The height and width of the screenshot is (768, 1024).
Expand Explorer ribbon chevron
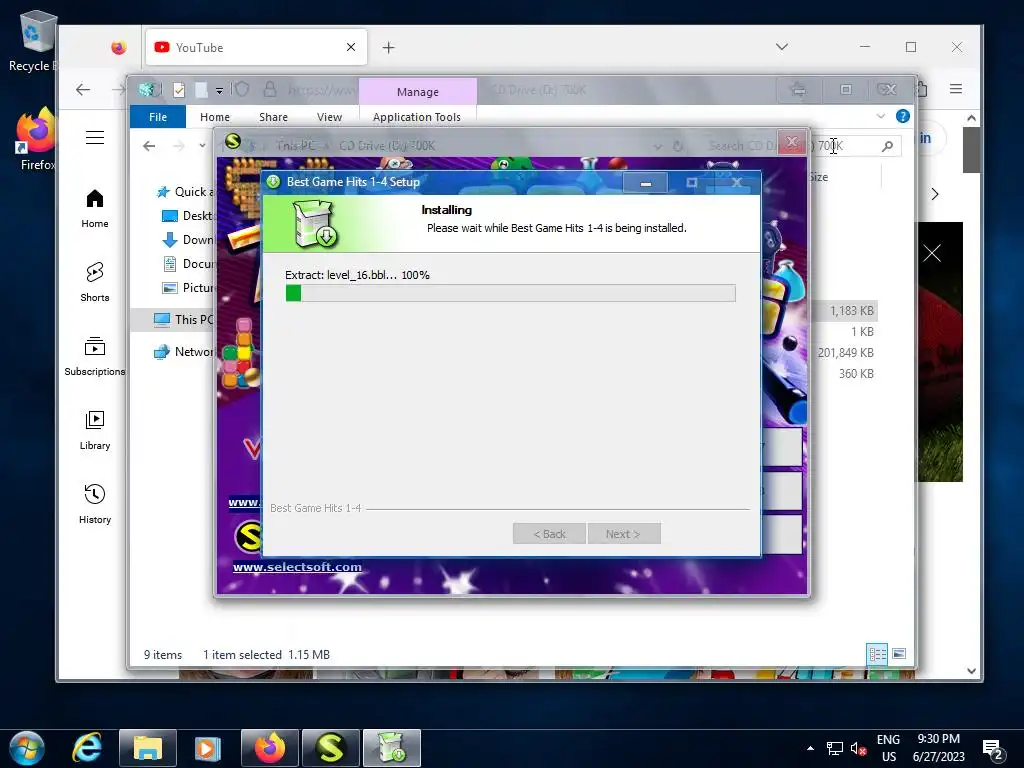(x=880, y=116)
